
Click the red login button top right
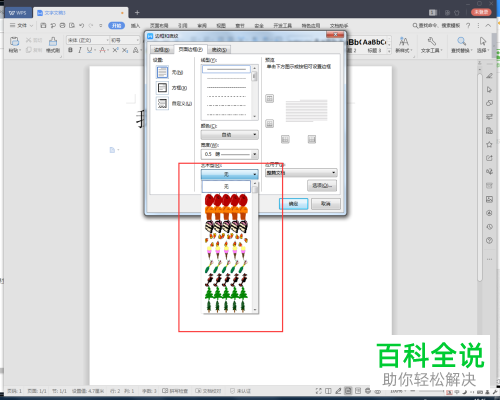(x=481, y=12)
